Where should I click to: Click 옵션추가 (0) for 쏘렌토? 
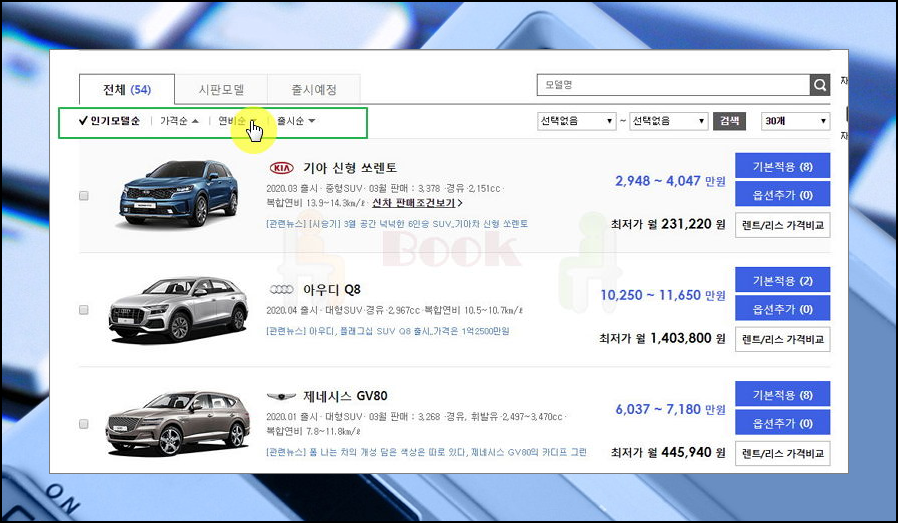pyautogui.click(x=782, y=195)
